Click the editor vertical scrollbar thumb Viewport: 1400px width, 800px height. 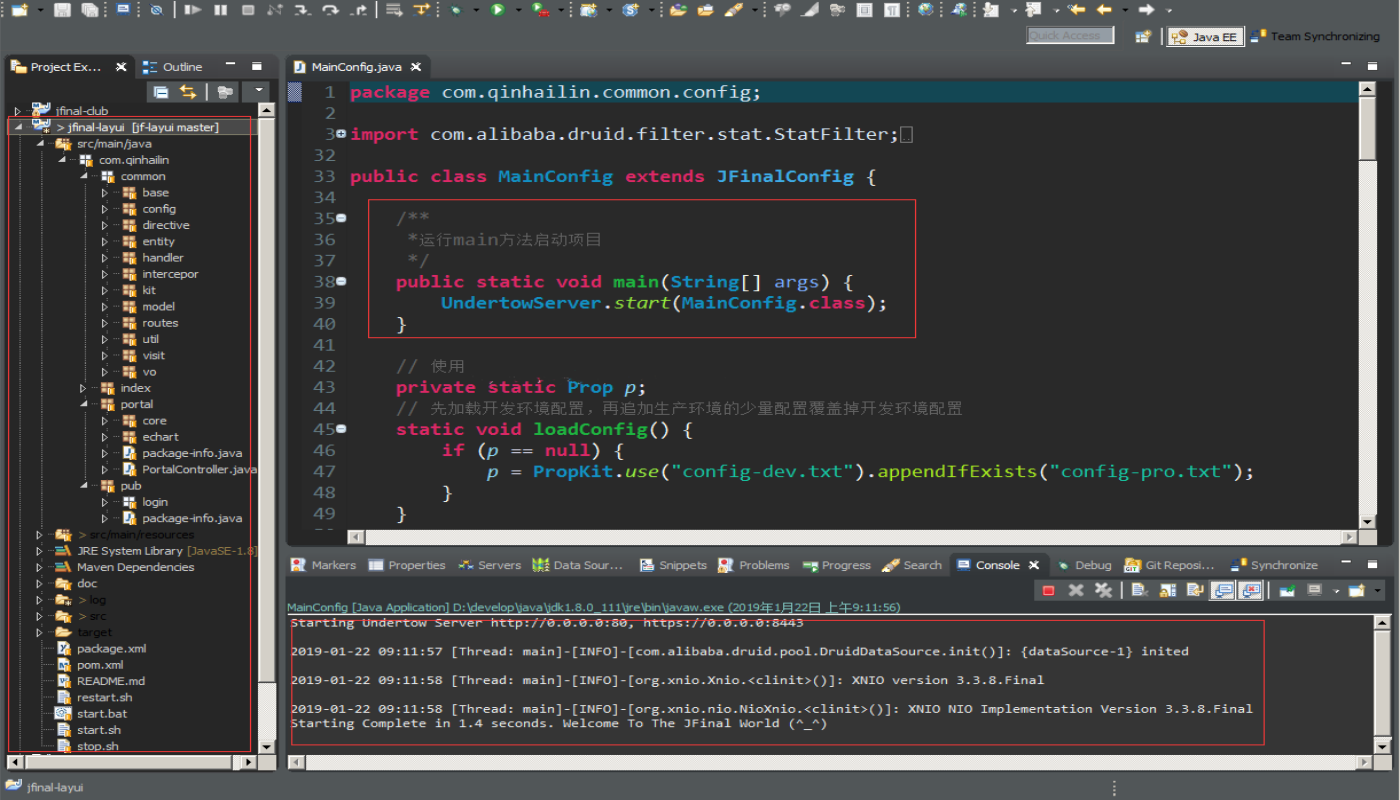coord(1368,128)
